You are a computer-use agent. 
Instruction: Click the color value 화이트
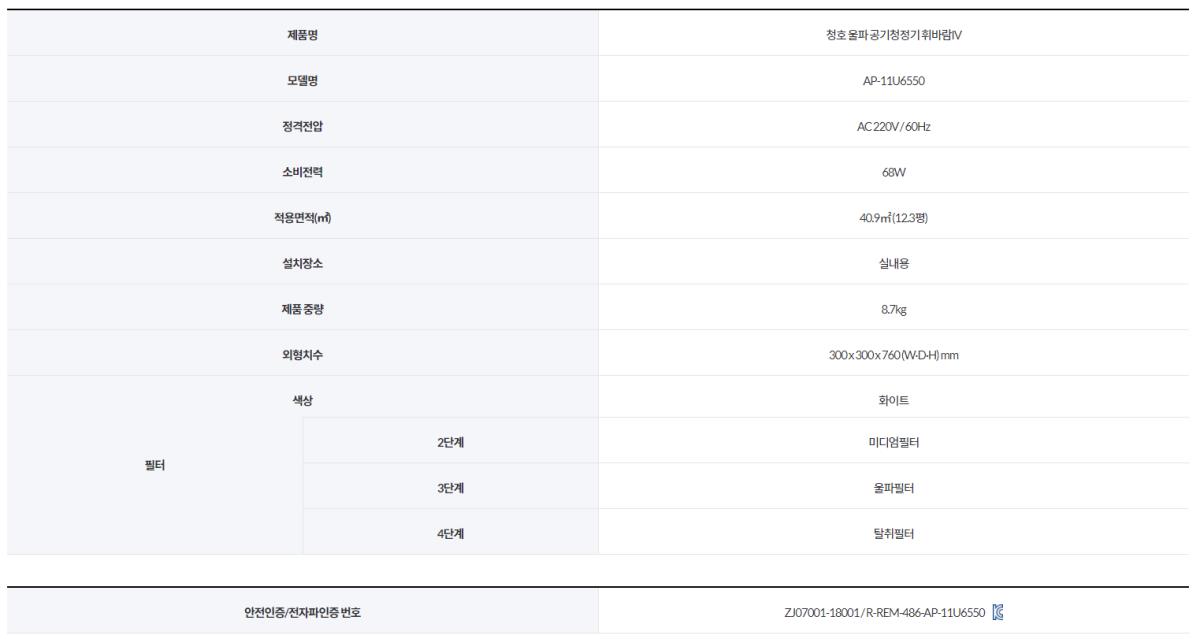coord(895,400)
